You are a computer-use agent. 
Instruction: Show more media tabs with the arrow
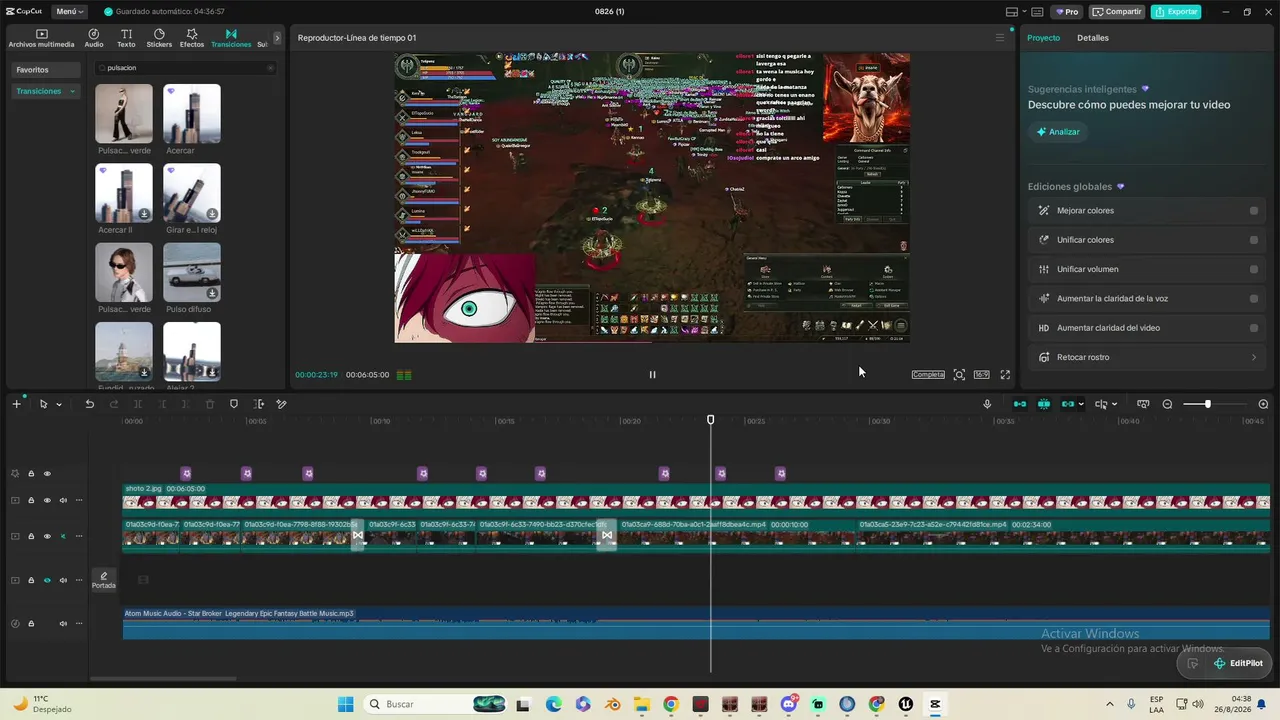277,38
